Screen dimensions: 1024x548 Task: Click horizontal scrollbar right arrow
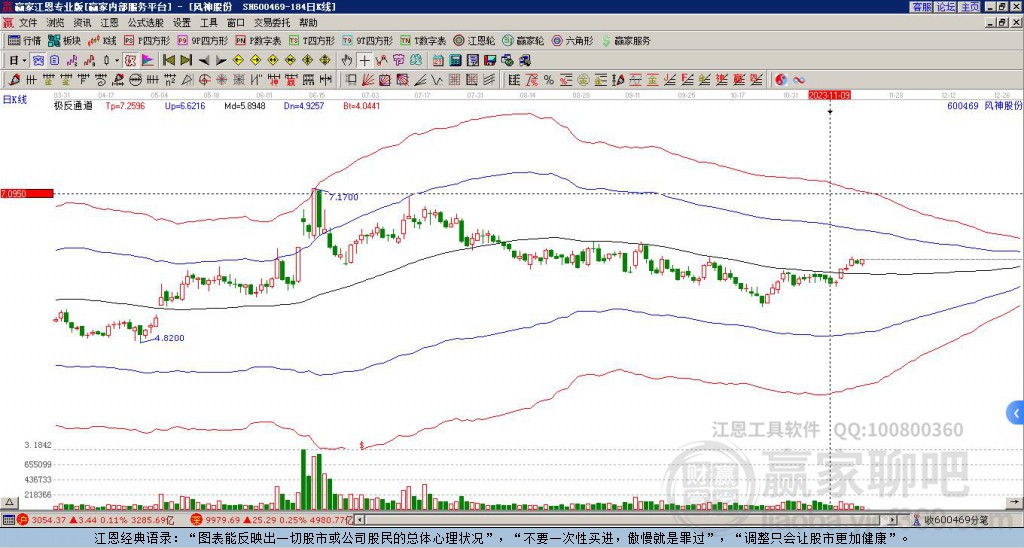click(x=893, y=520)
